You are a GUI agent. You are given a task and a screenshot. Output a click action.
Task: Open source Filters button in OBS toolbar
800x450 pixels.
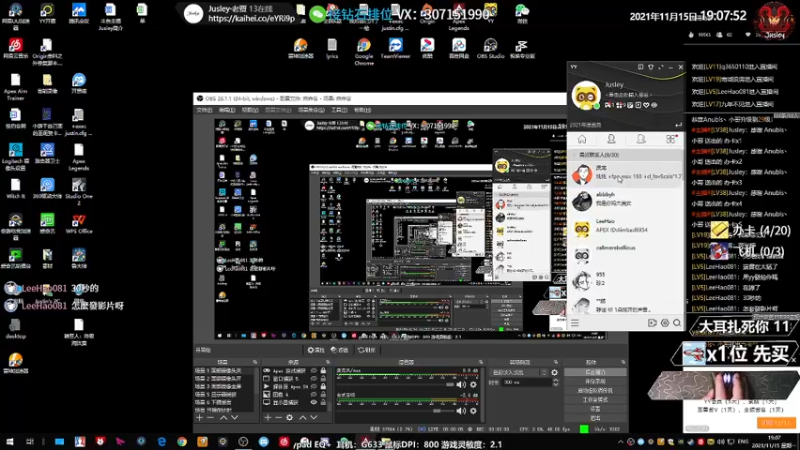tap(339, 350)
